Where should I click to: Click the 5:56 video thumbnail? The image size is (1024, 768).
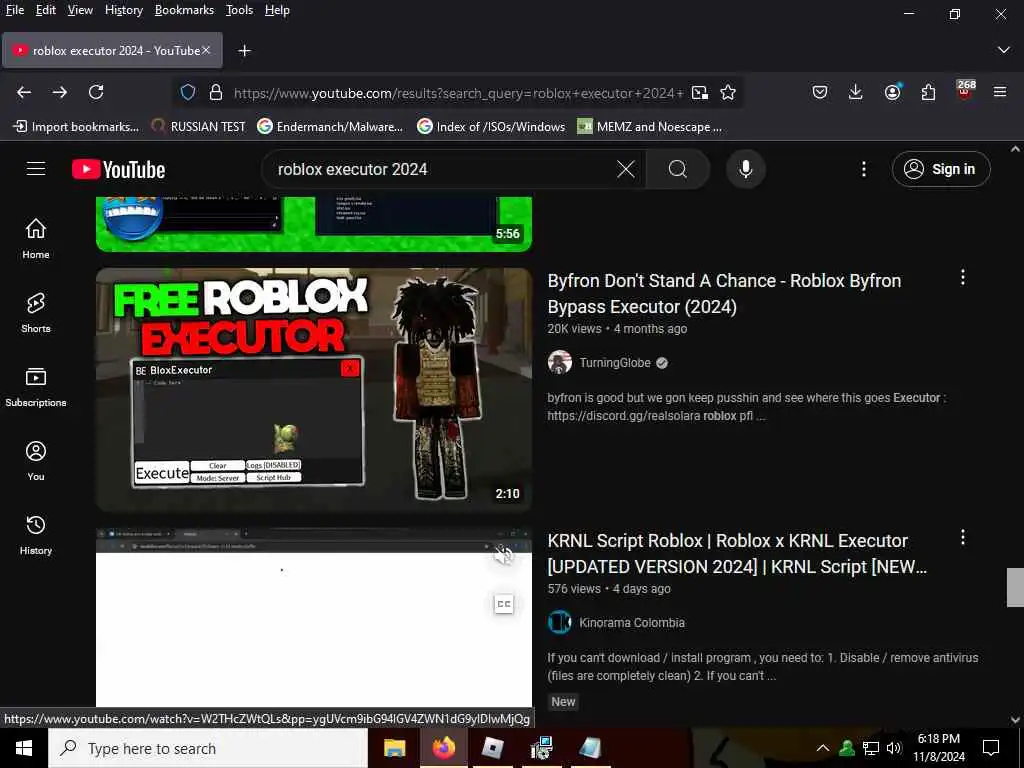coord(314,224)
